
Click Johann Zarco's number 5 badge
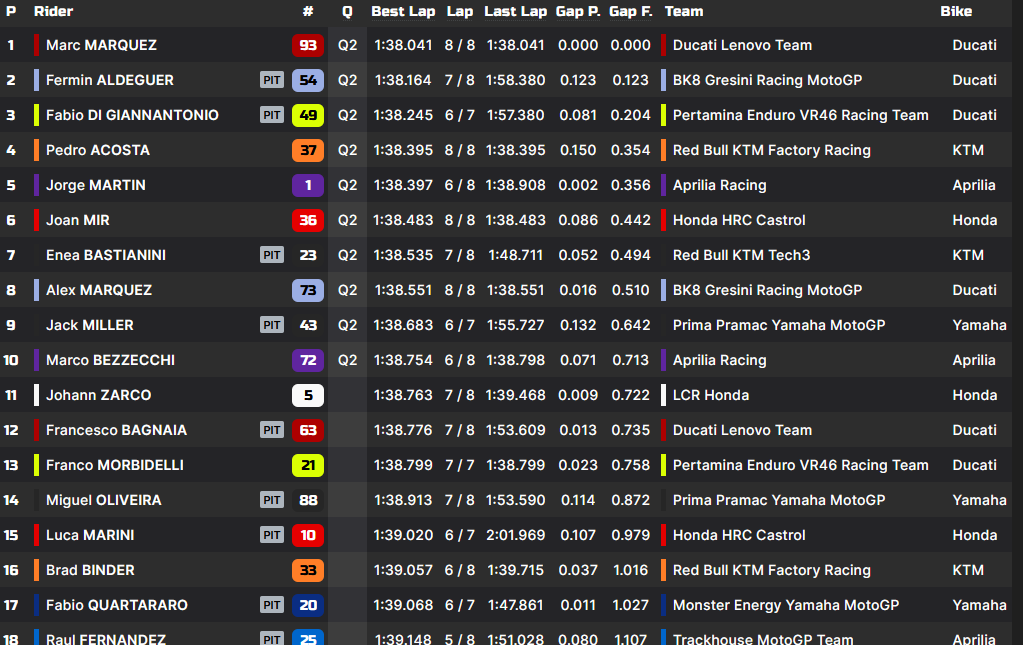[x=308, y=395]
